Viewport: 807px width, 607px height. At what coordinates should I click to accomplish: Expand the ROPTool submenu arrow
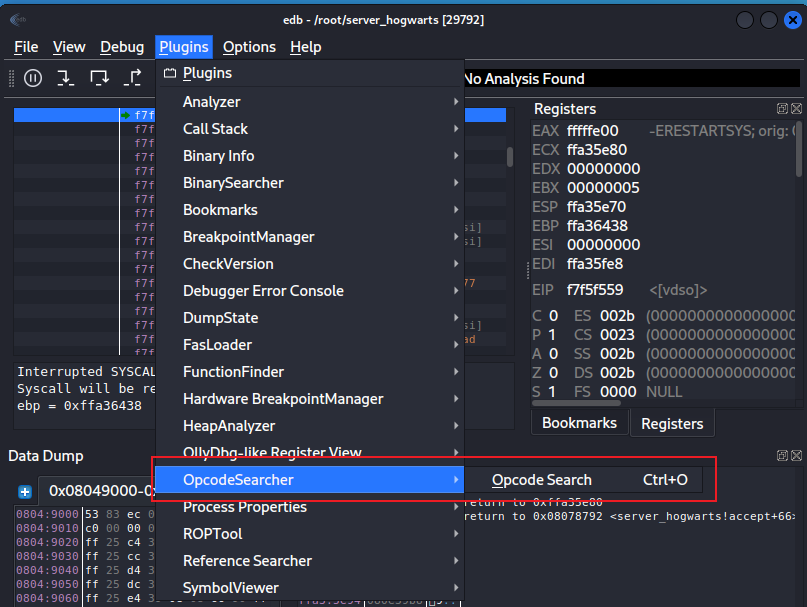pos(456,534)
